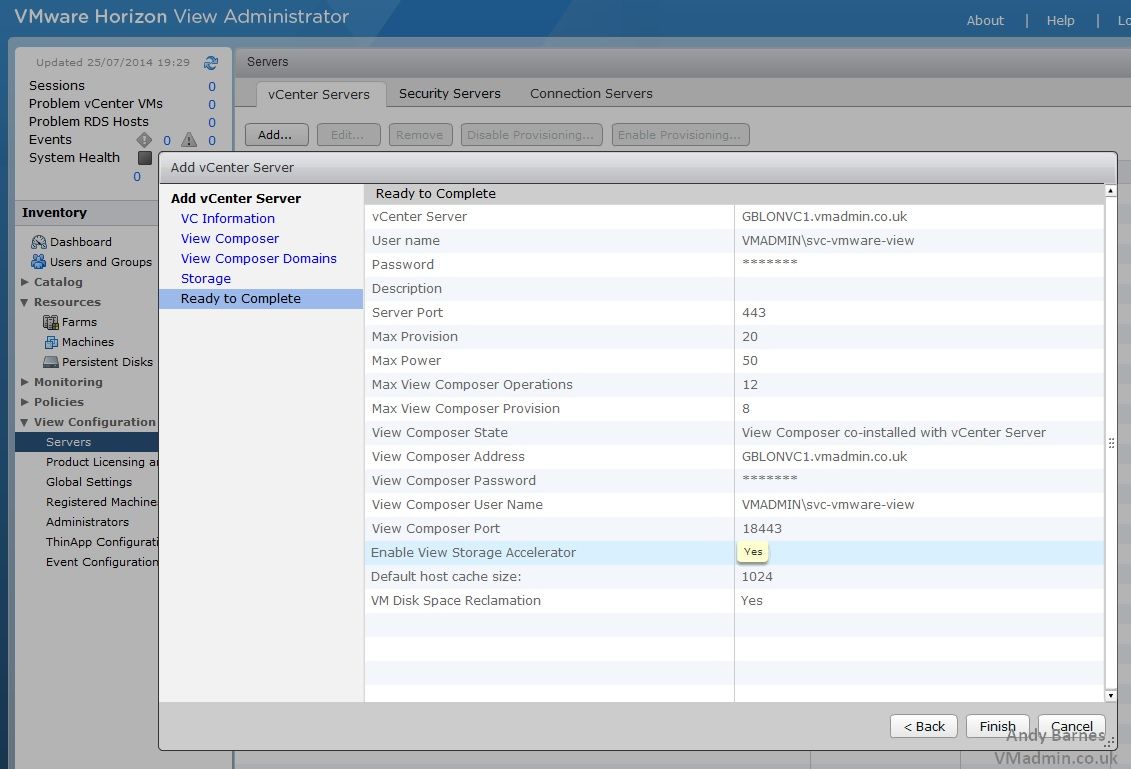Click the Users and Groups icon
This screenshot has height=769, width=1131.
pyautogui.click(x=39, y=261)
